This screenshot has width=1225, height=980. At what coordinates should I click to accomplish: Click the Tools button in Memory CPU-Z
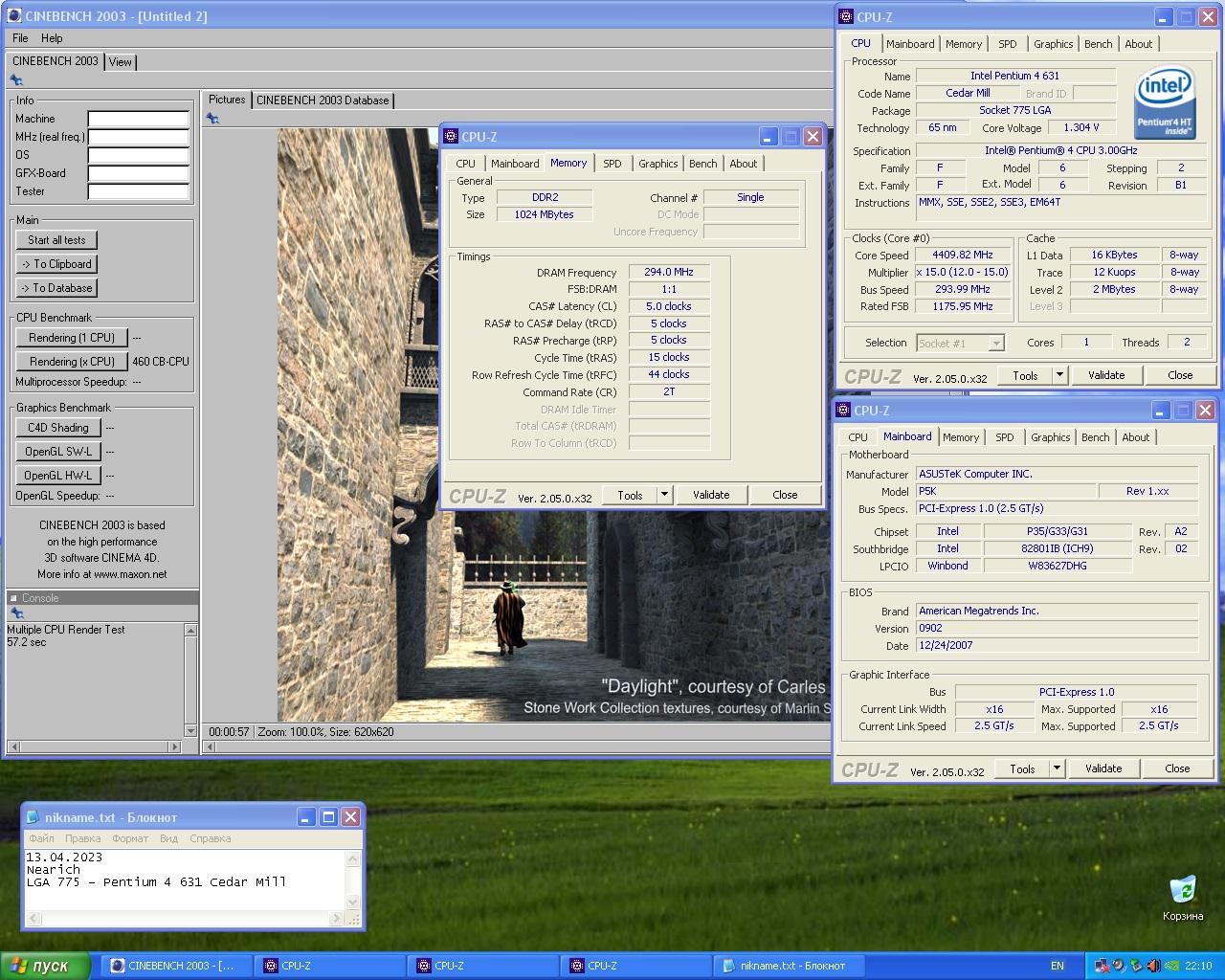[x=630, y=495]
